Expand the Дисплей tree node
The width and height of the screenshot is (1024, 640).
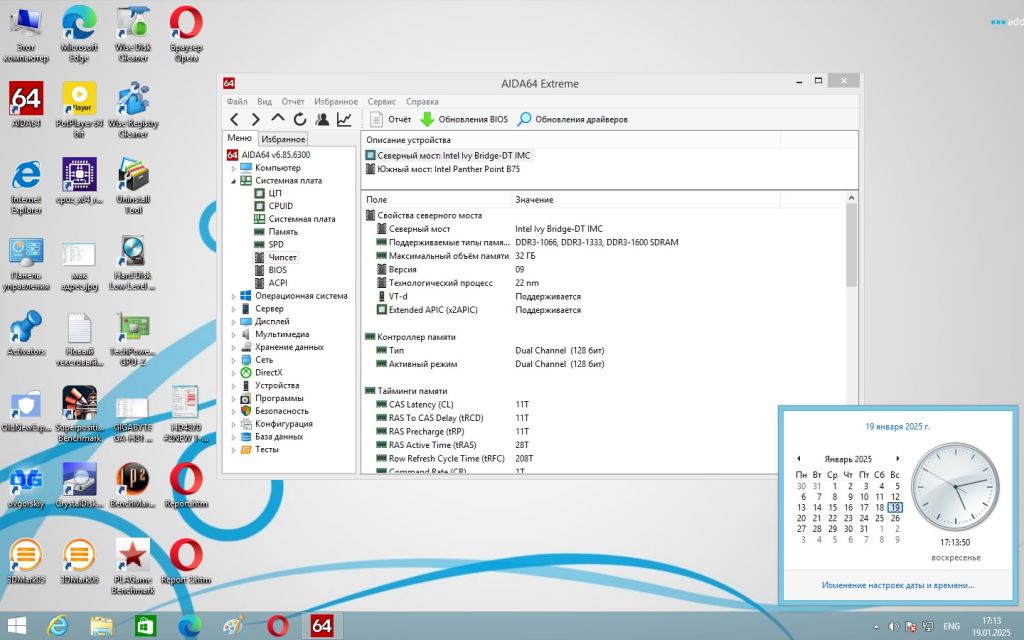point(233,321)
